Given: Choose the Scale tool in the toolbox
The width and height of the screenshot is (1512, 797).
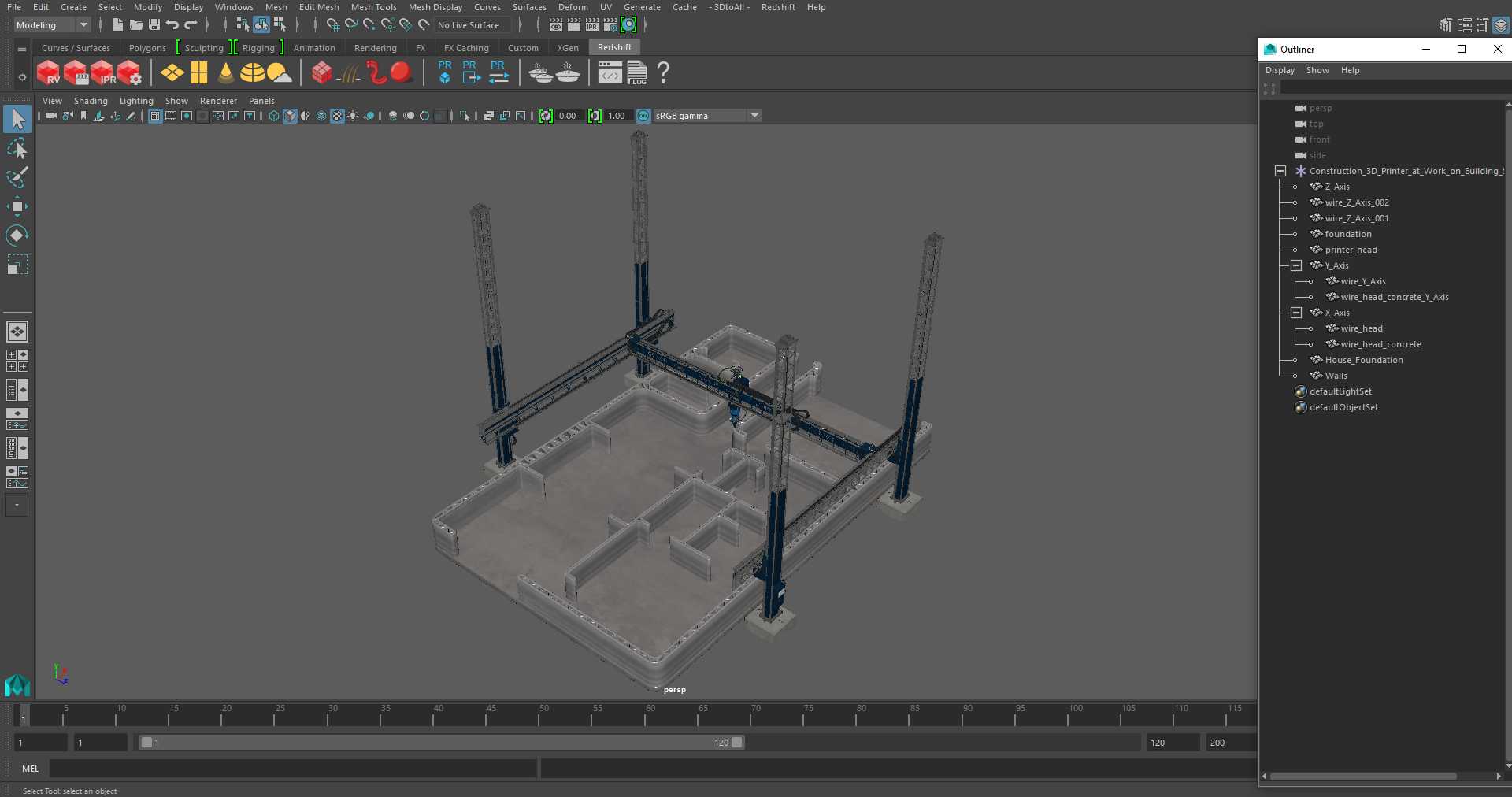Looking at the screenshot, I should coord(17,265).
